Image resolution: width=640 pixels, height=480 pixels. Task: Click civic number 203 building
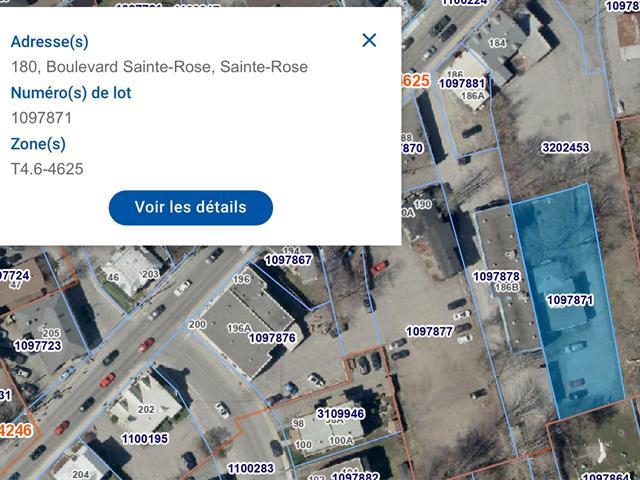(150, 274)
